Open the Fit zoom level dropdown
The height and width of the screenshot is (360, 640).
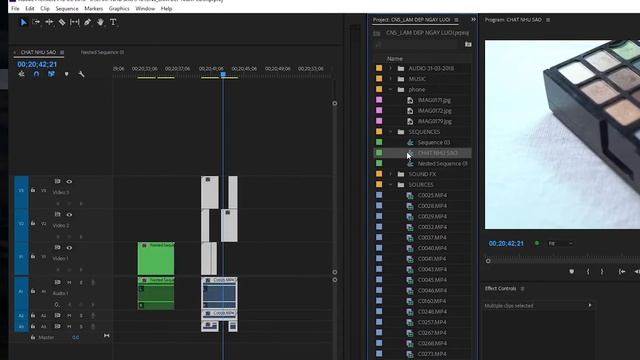pos(560,243)
